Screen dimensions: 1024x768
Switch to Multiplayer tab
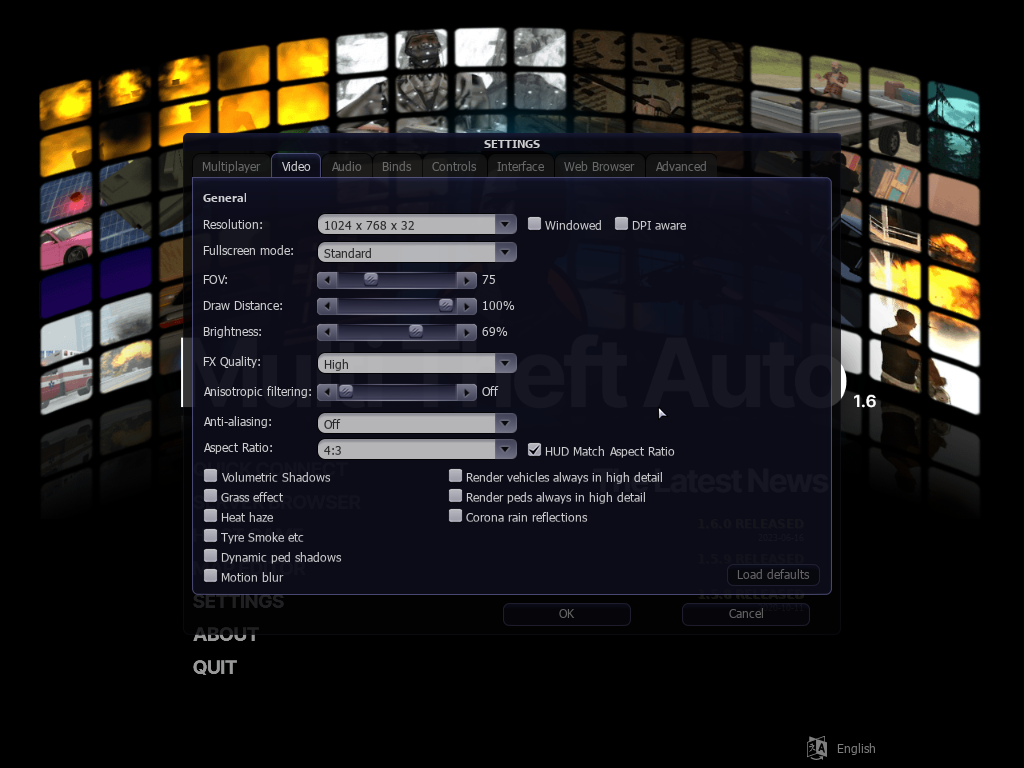(x=231, y=167)
